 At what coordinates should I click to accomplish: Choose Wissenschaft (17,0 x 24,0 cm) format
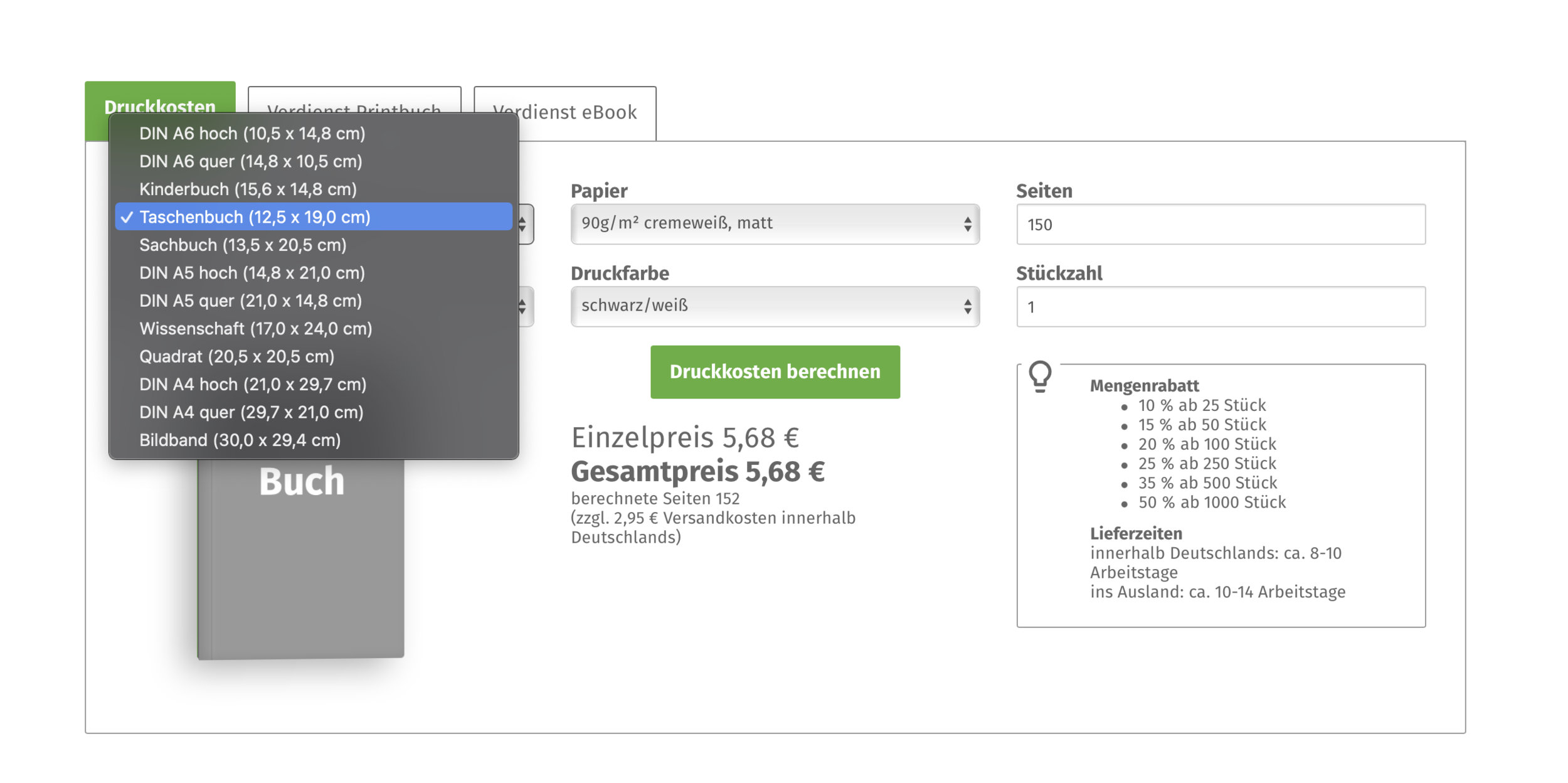point(314,329)
